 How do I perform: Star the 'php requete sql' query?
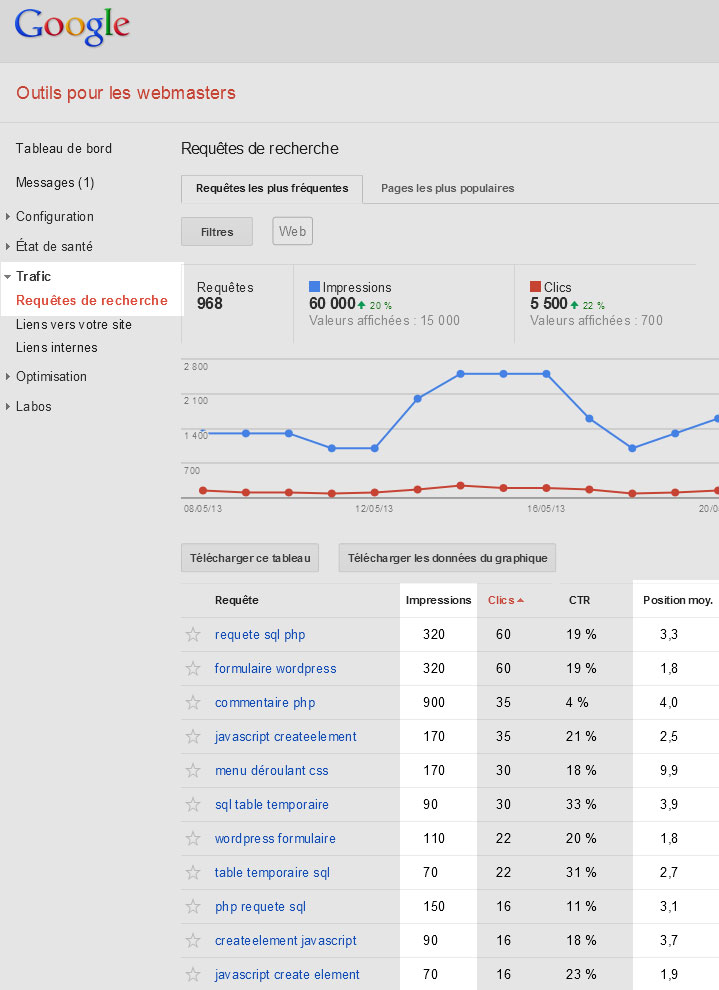[x=193, y=907]
